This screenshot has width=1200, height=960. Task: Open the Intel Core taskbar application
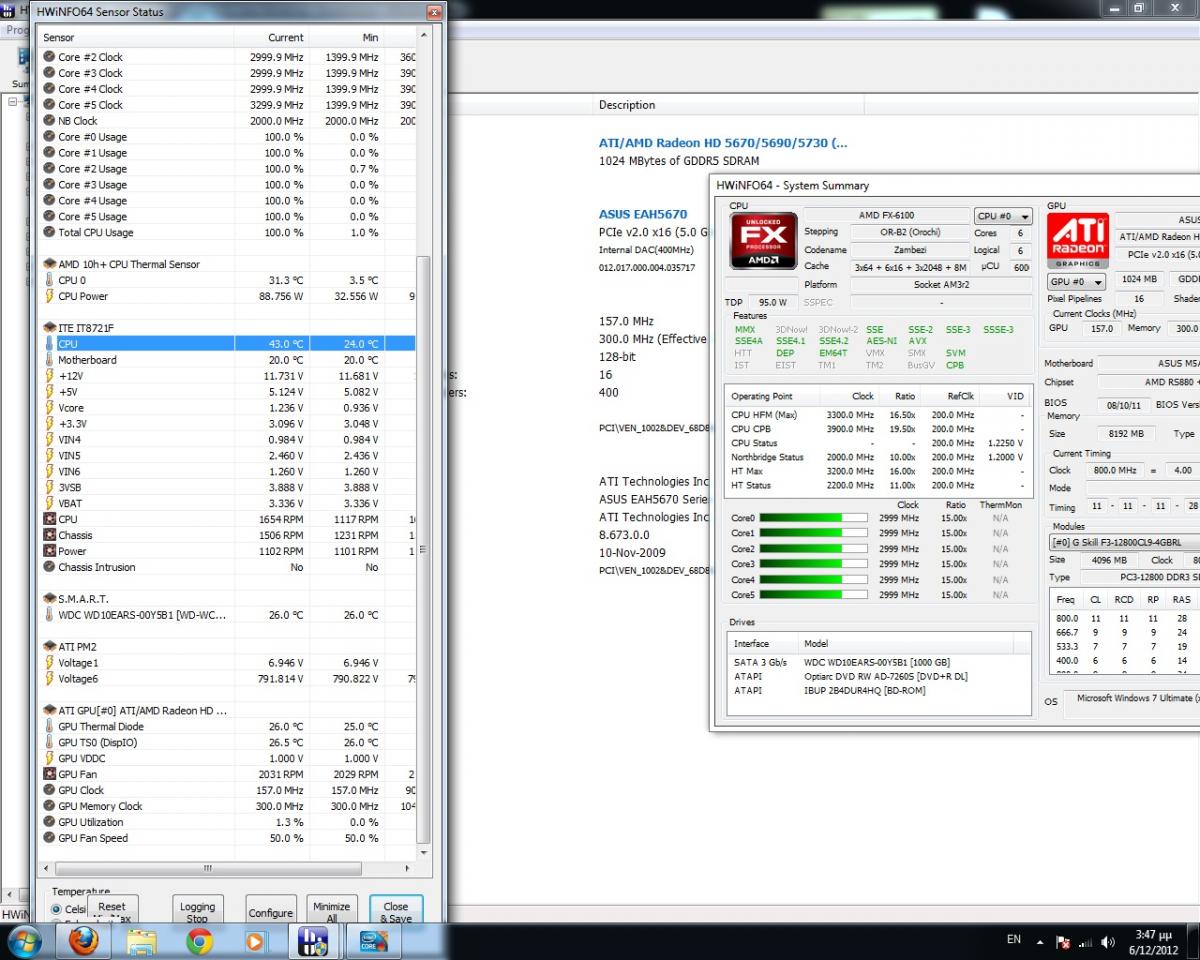point(373,941)
